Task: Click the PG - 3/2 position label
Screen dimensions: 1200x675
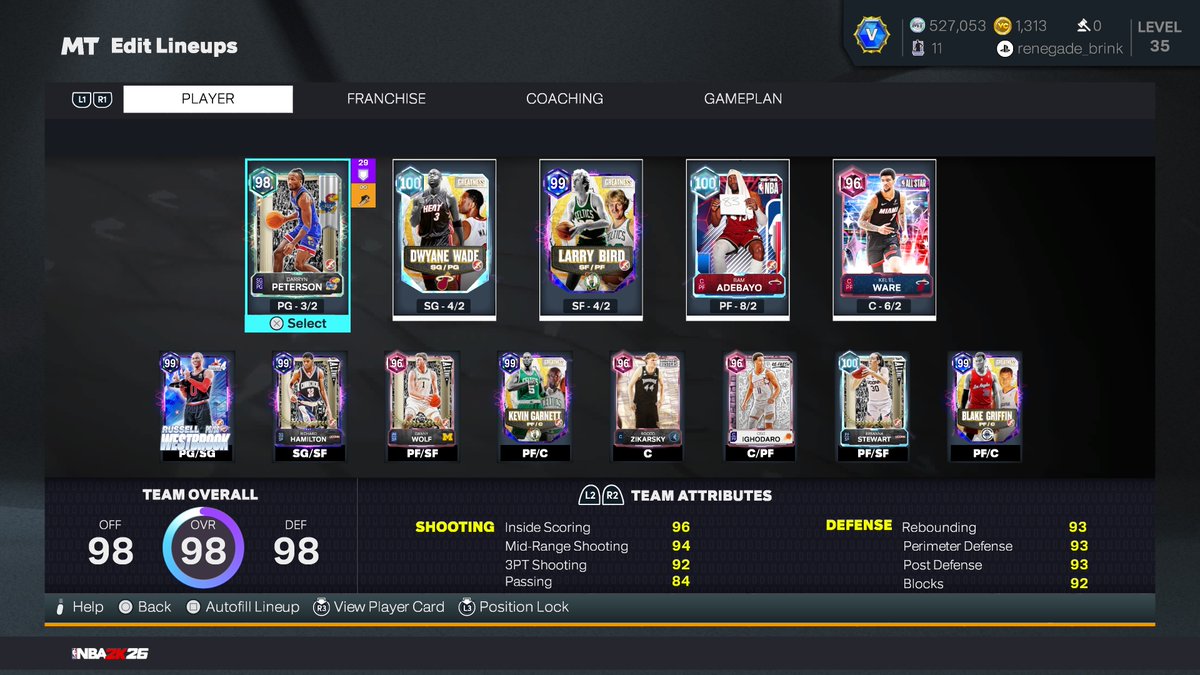Action: coord(297,306)
